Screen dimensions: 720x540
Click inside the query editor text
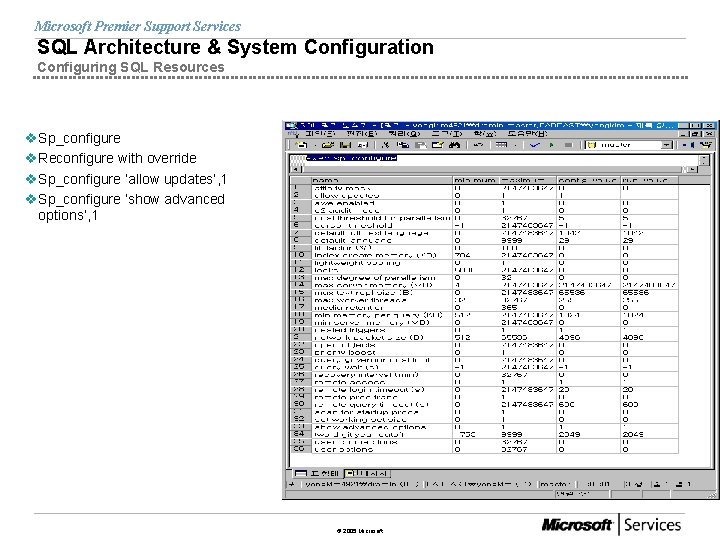352,158
